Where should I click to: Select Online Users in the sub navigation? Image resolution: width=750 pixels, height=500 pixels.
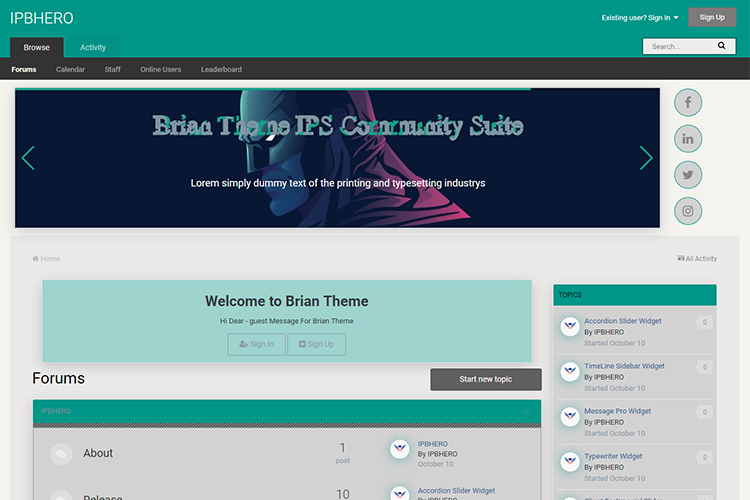pos(161,69)
